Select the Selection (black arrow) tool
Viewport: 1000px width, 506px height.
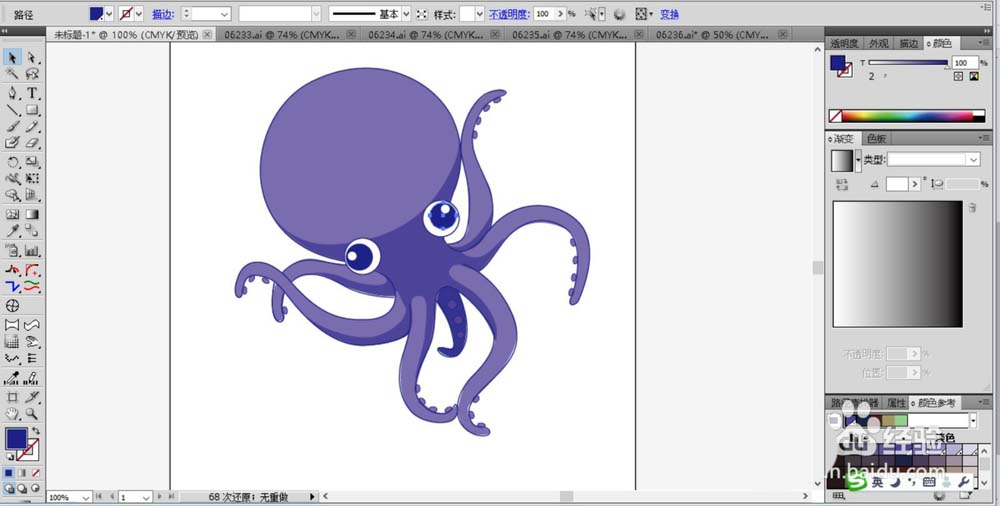12,58
